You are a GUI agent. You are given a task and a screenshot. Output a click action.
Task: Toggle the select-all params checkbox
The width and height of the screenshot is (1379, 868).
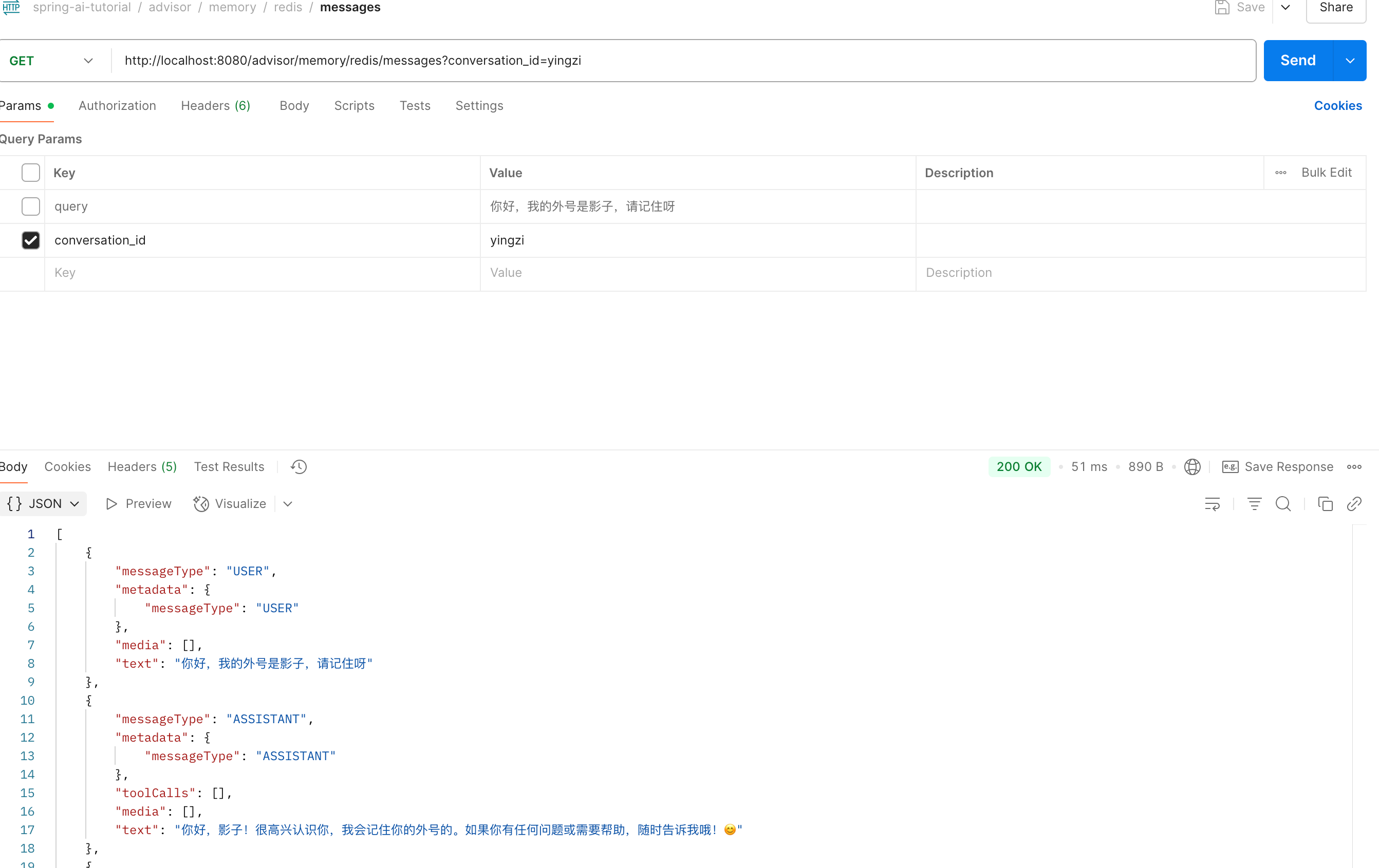click(x=30, y=173)
